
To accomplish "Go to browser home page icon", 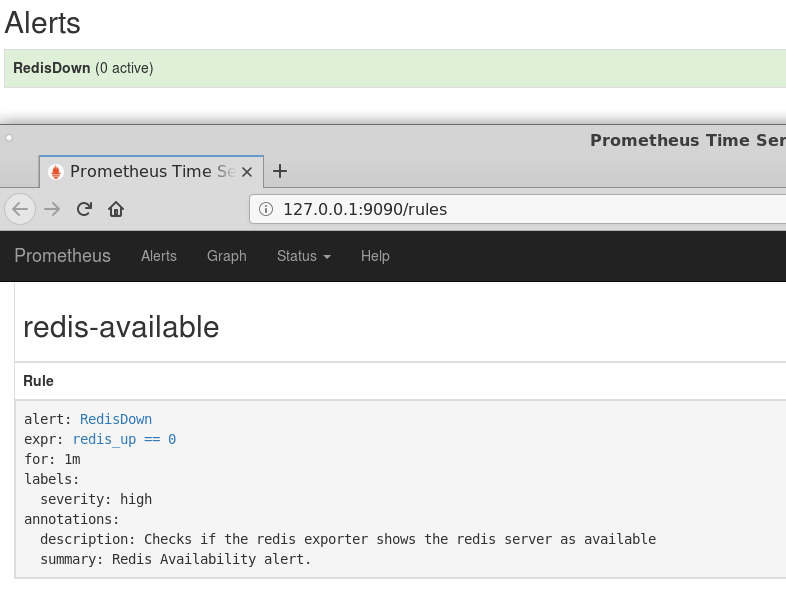I will 116,209.
